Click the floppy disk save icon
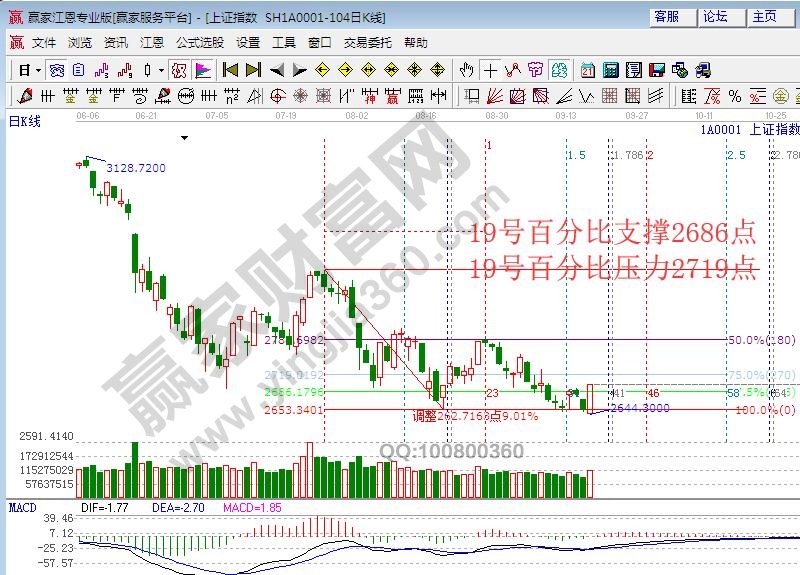The height and width of the screenshot is (575, 800). click(x=657, y=70)
